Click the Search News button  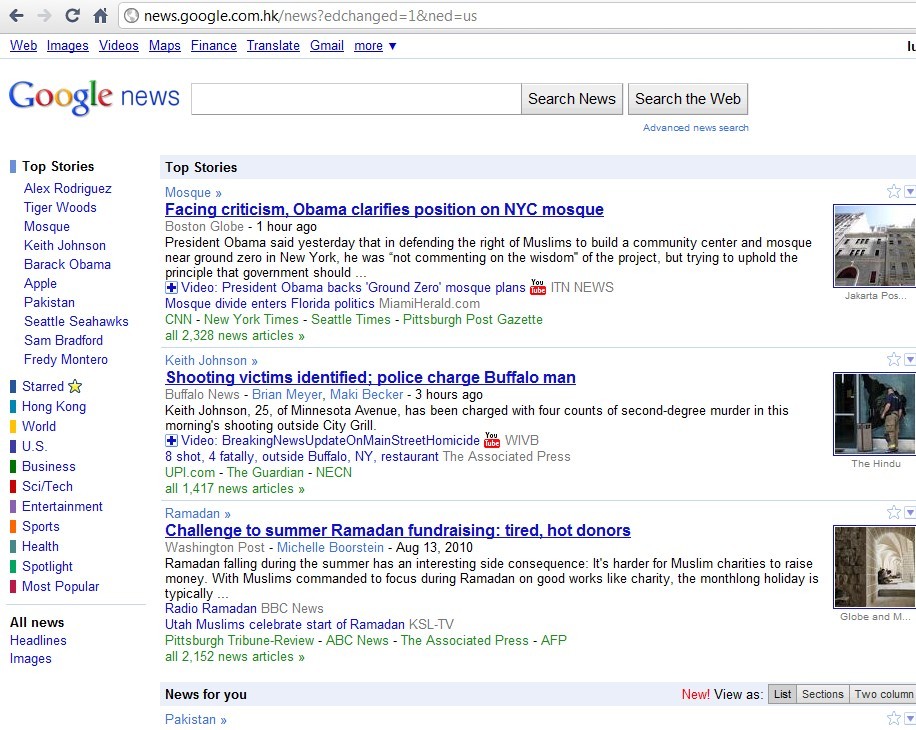tap(572, 99)
